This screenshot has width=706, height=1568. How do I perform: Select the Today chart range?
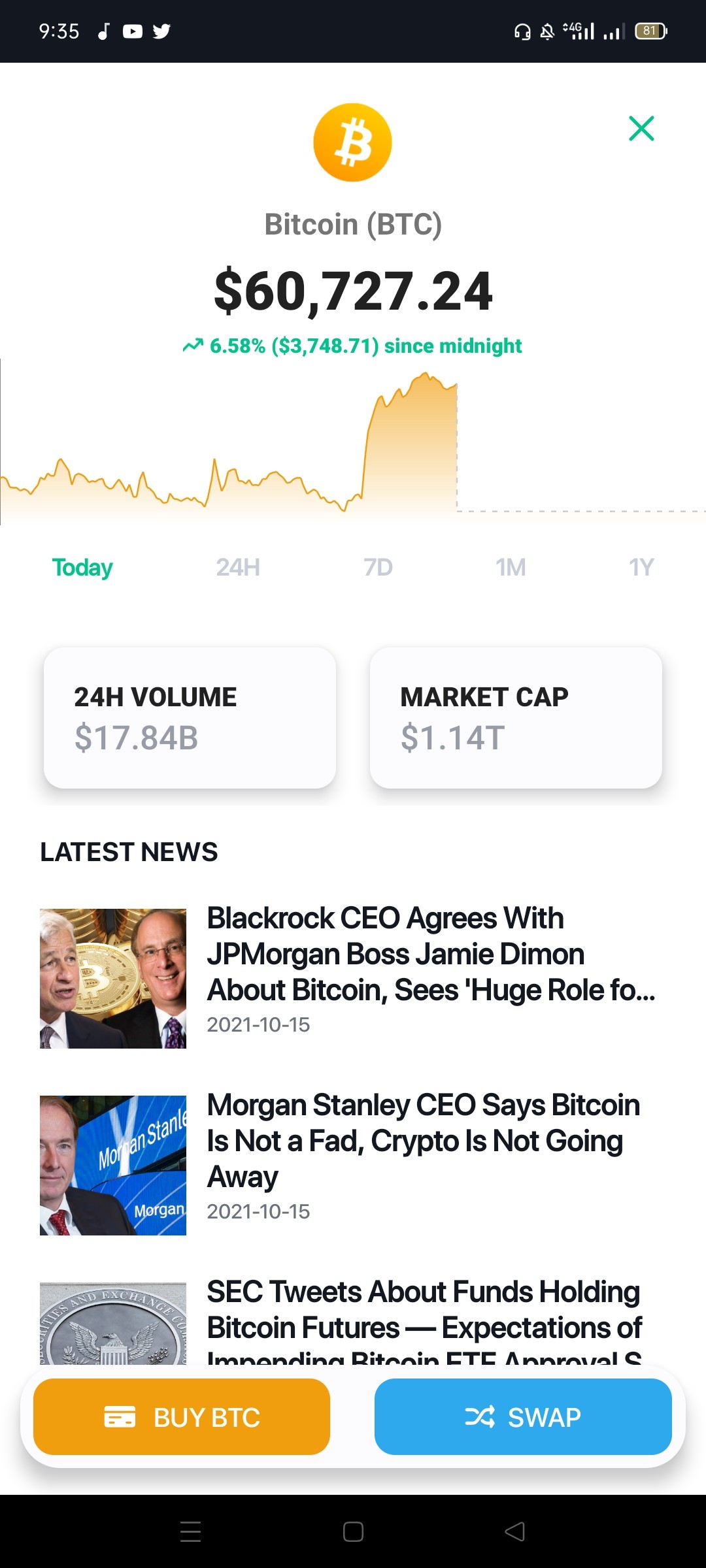pyautogui.click(x=82, y=567)
